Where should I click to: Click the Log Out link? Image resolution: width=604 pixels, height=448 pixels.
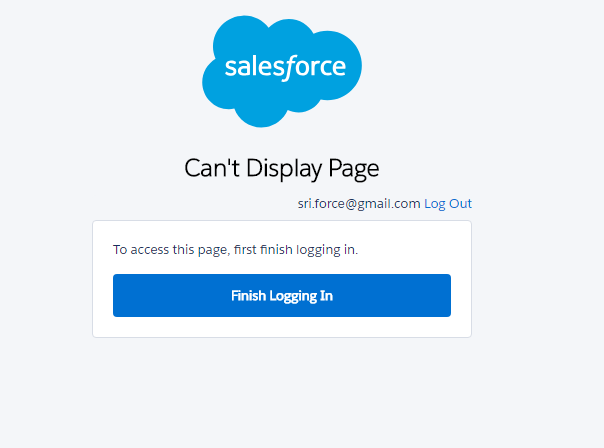point(447,203)
